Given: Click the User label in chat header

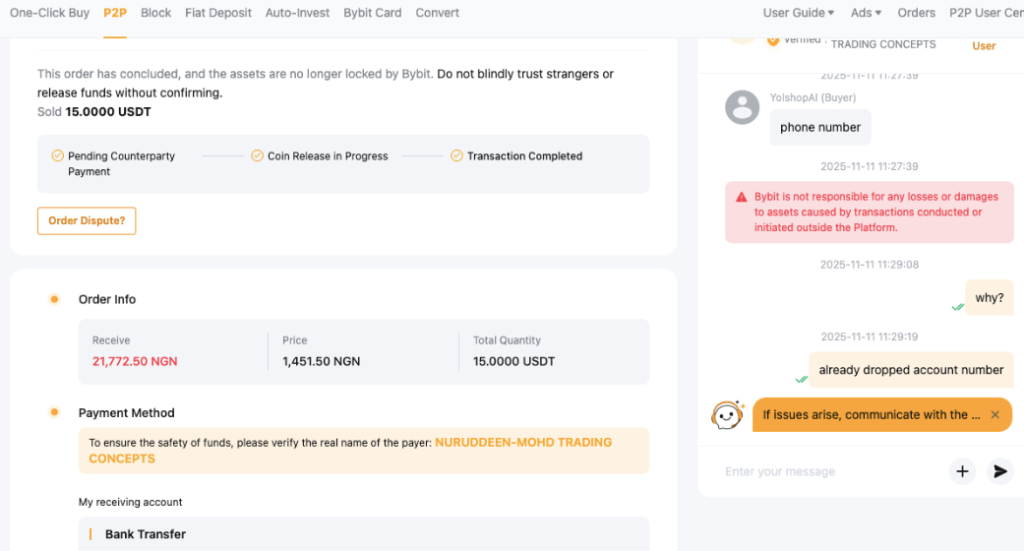Looking at the screenshot, I should [x=984, y=46].
